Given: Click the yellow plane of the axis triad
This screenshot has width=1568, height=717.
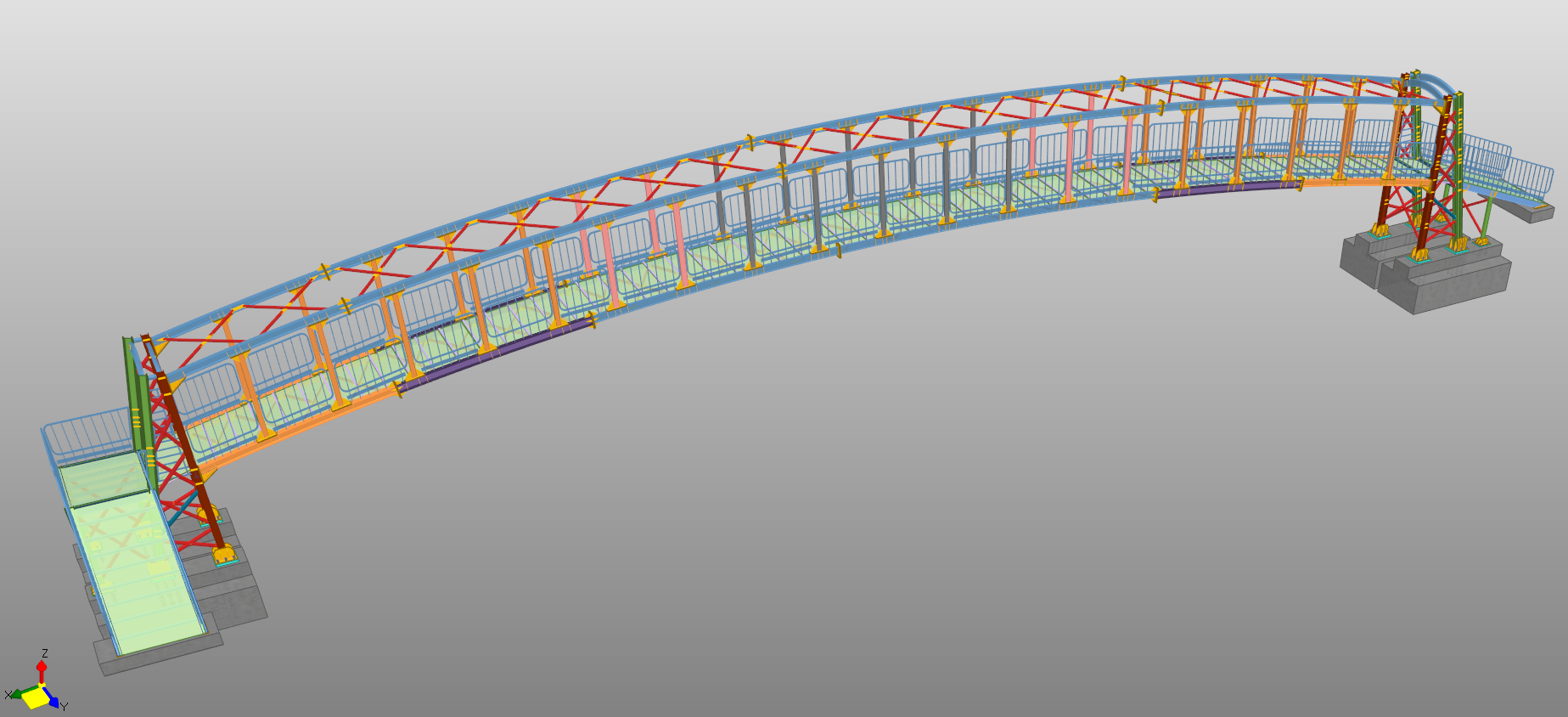Looking at the screenshot, I should [36, 698].
